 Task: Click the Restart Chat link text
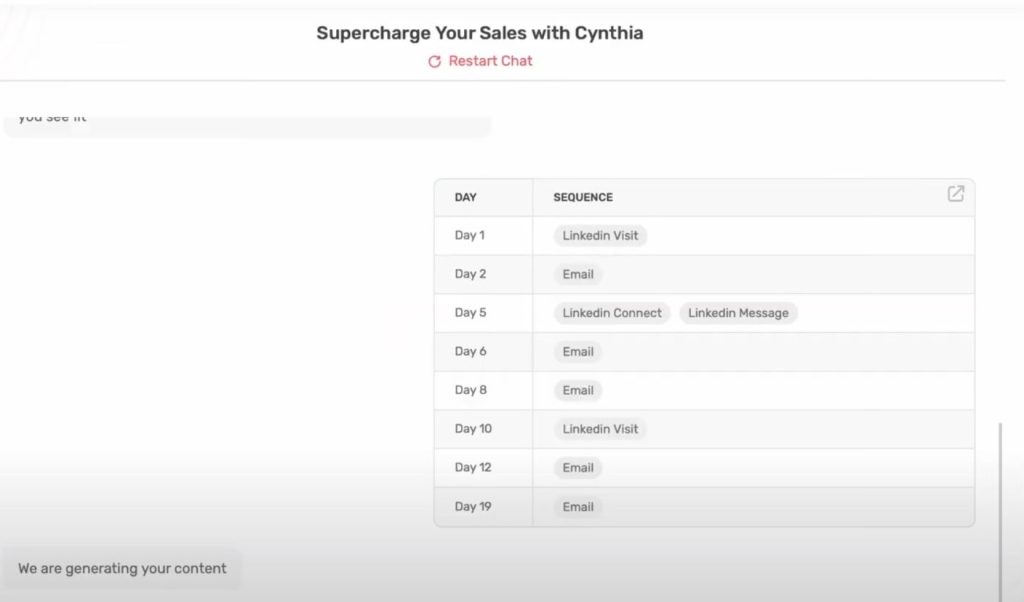(490, 61)
